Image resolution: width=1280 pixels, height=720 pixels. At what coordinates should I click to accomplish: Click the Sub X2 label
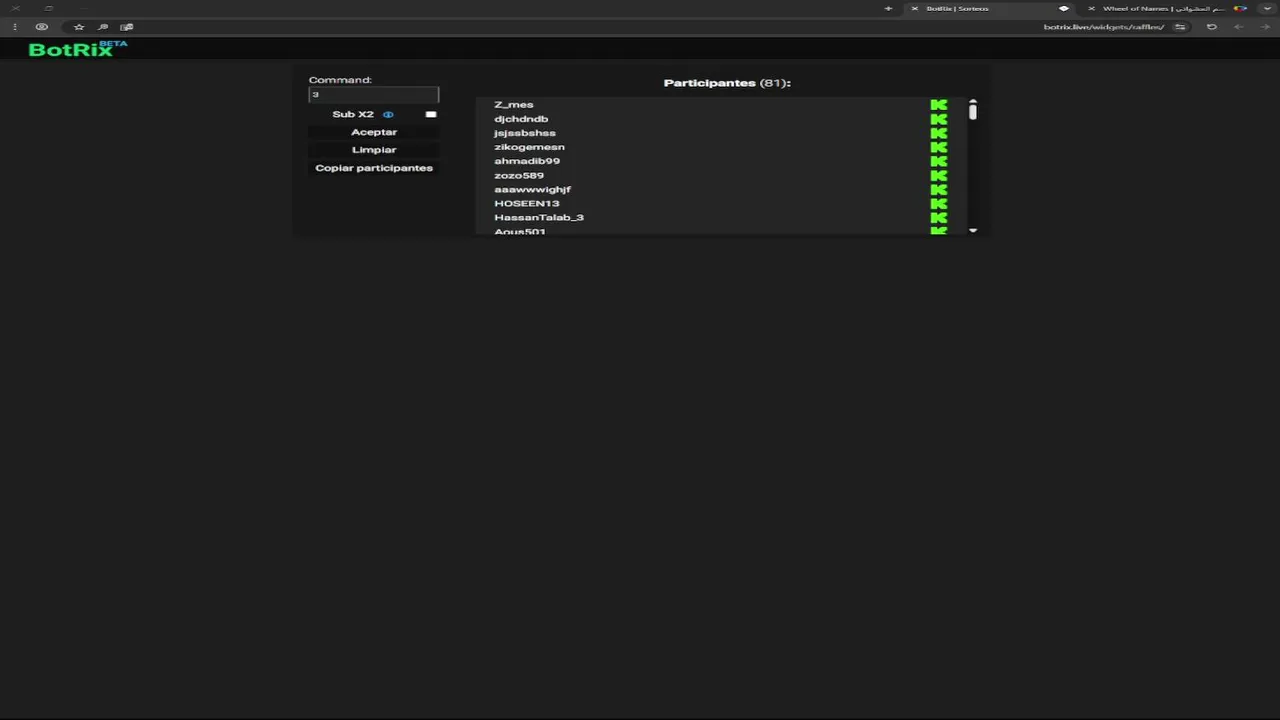pos(353,114)
